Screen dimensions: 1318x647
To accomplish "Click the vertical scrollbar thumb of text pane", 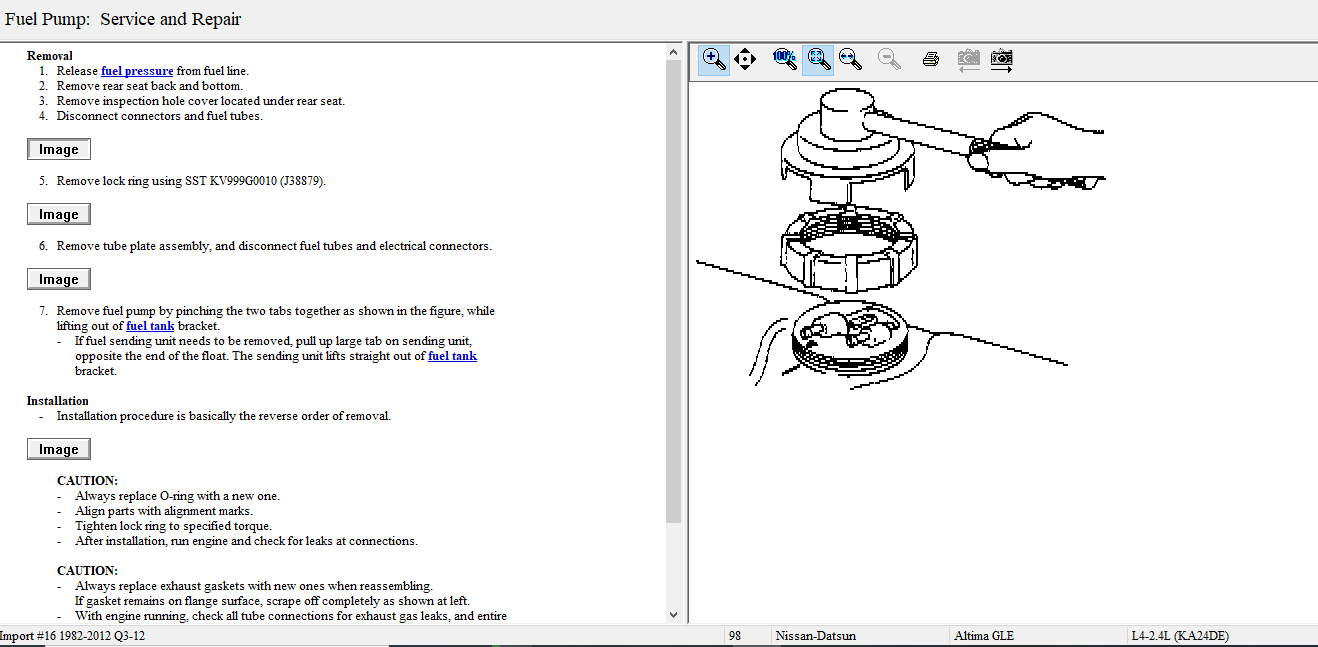I will click(673, 290).
